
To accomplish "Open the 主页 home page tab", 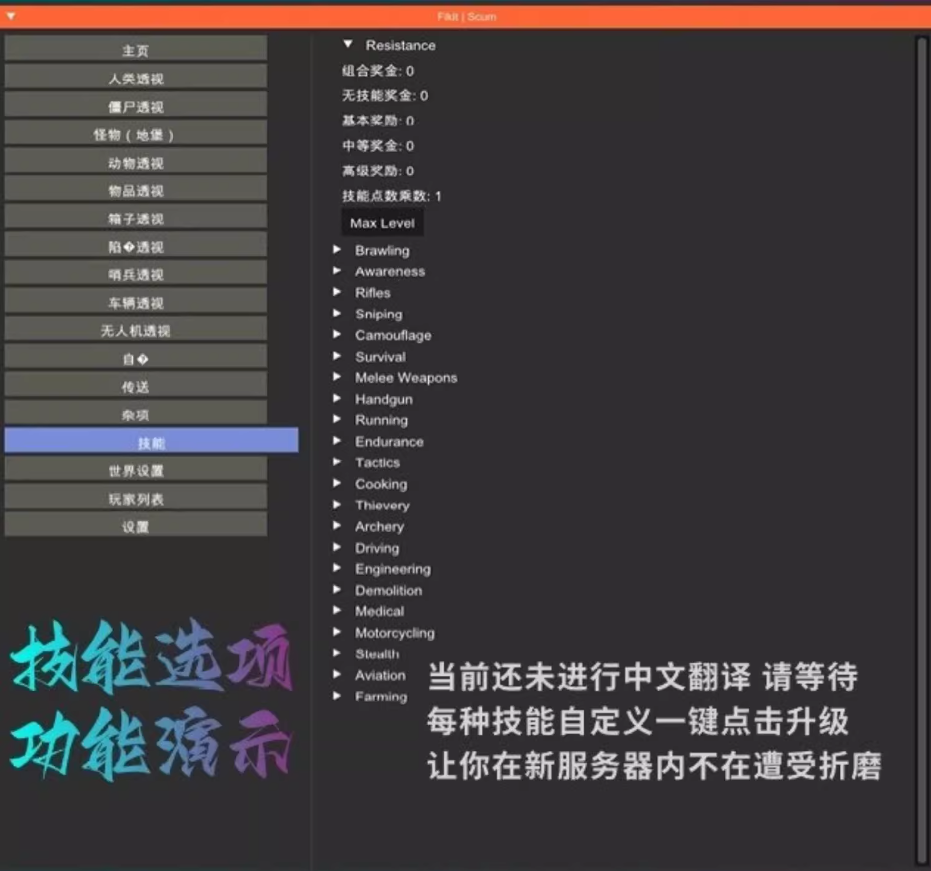I will [136, 50].
